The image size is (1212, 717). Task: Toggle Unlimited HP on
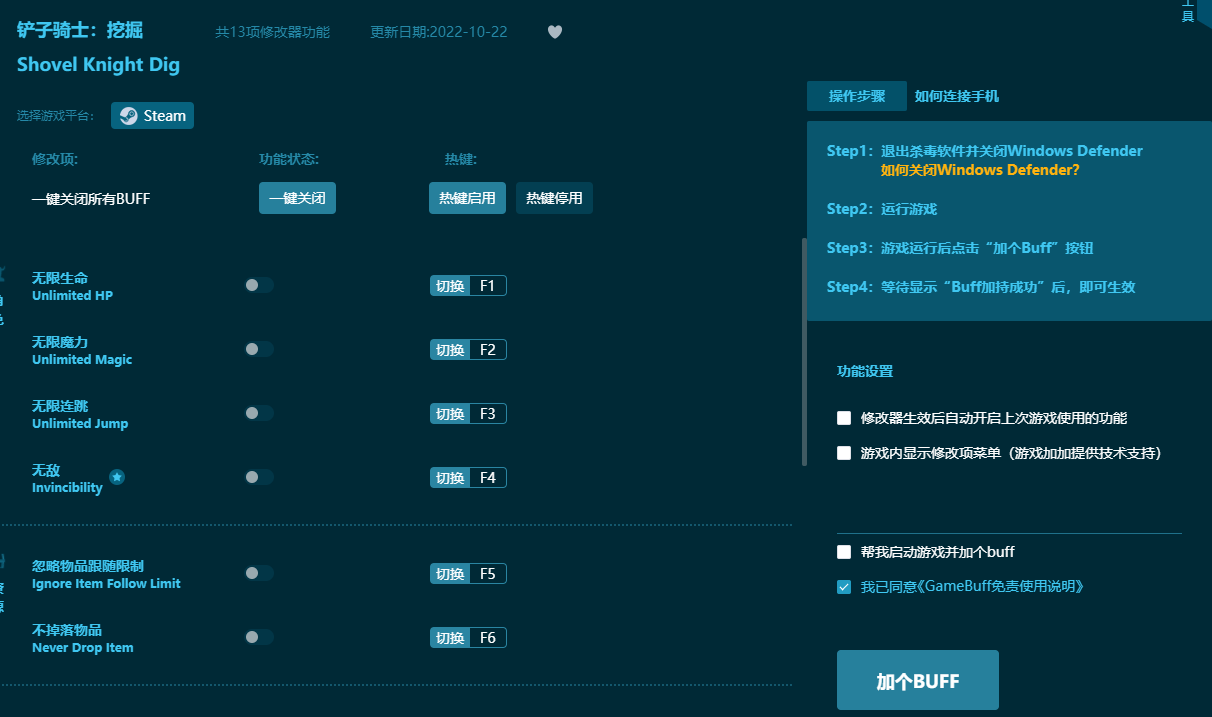coord(259,285)
